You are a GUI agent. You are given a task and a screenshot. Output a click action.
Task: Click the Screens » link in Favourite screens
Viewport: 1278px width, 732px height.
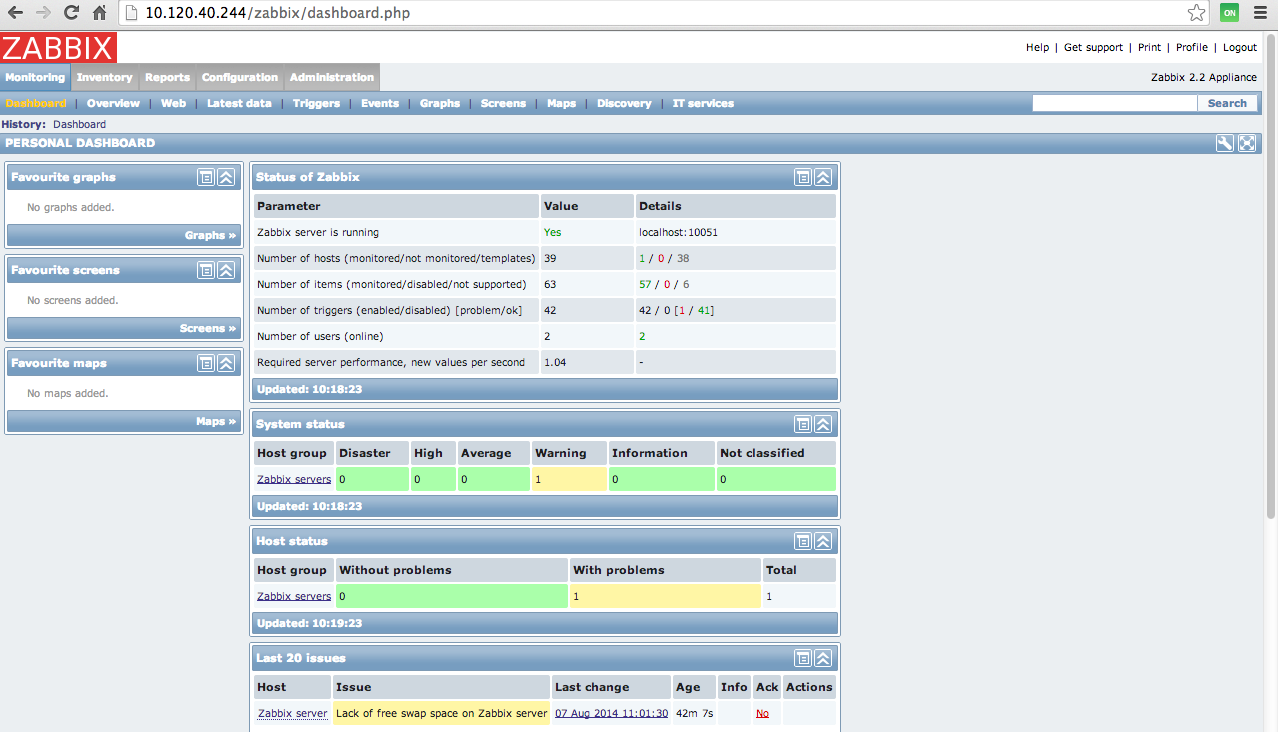(x=208, y=328)
